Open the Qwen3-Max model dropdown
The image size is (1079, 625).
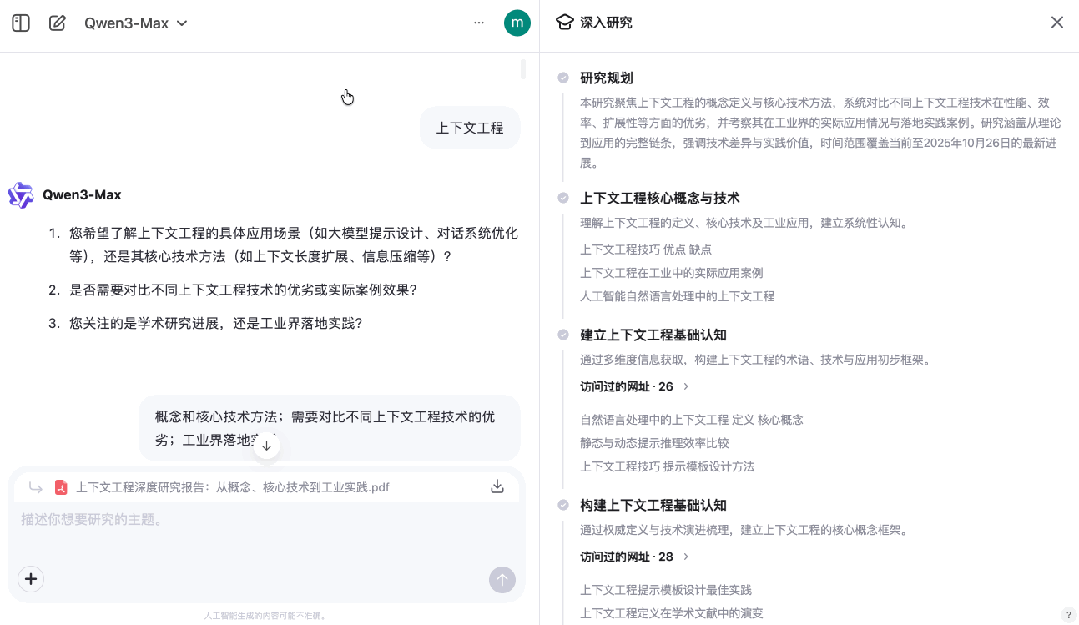(x=135, y=23)
